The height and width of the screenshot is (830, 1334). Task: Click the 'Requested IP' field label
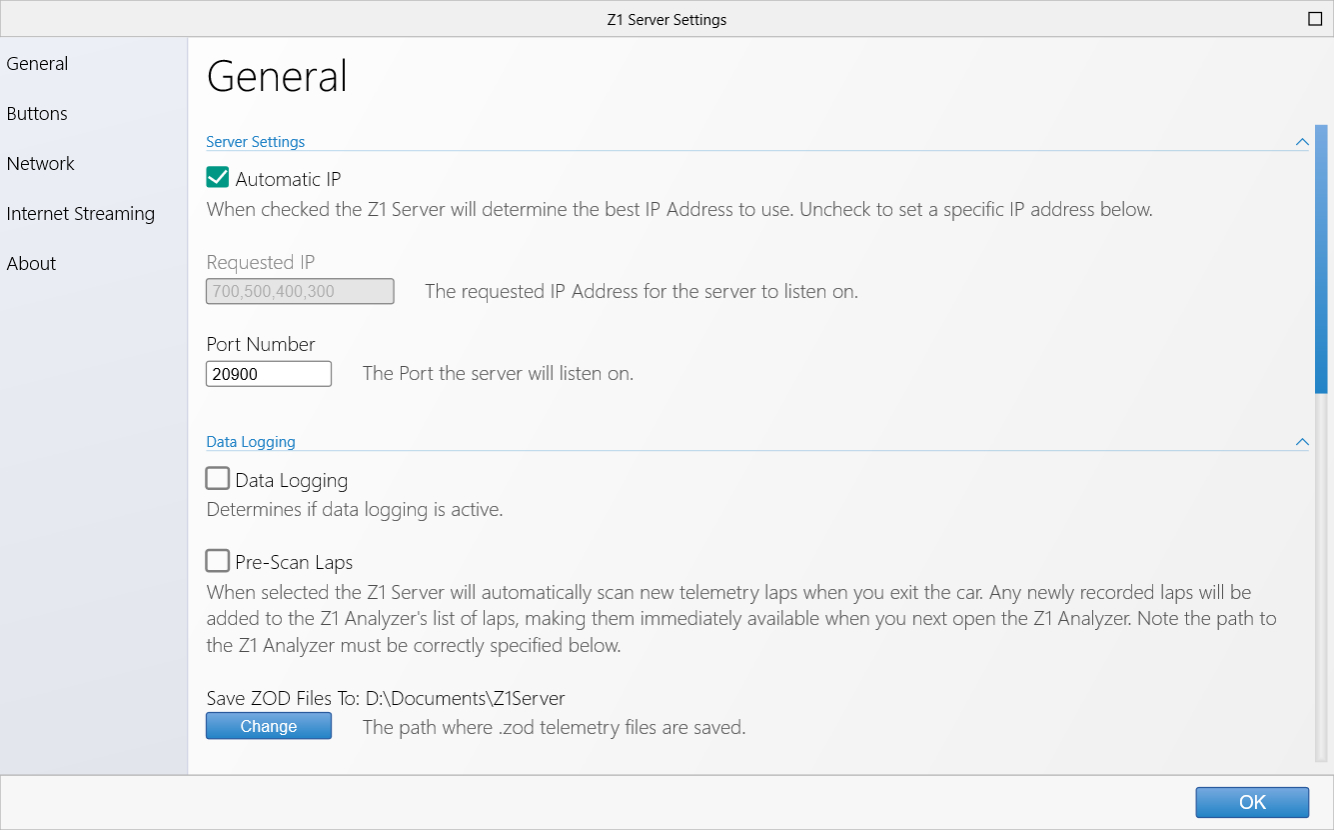(261, 262)
